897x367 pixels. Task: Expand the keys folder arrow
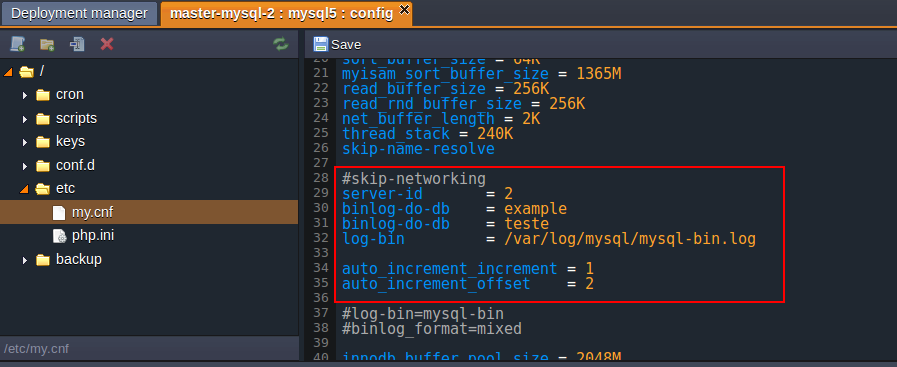(x=25, y=142)
